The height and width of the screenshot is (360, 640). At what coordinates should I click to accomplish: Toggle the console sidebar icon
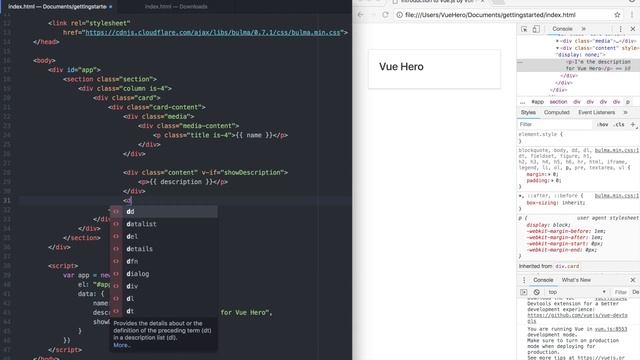(524, 292)
